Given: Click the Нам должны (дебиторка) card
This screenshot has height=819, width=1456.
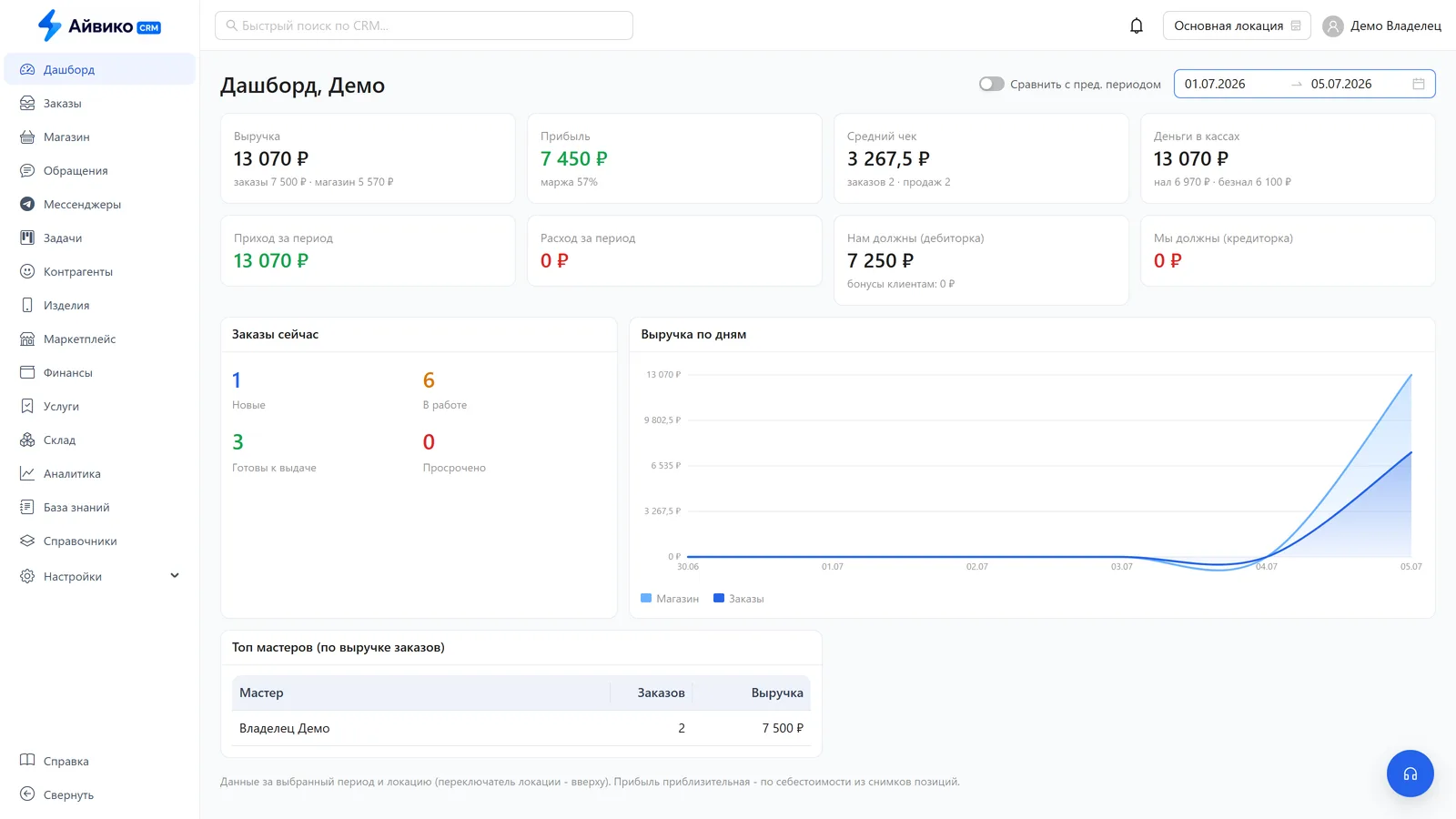Looking at the screenshot, I should coord(981,260).
